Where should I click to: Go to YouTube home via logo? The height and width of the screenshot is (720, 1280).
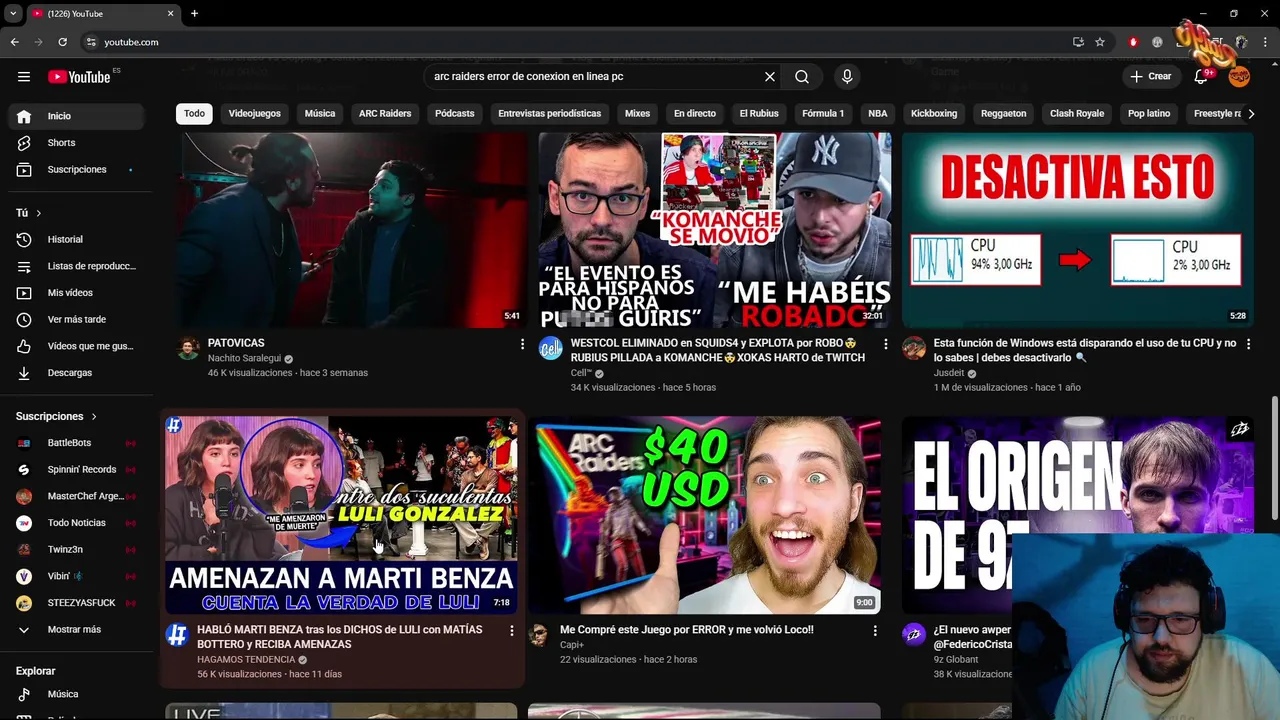coord(79,77)
